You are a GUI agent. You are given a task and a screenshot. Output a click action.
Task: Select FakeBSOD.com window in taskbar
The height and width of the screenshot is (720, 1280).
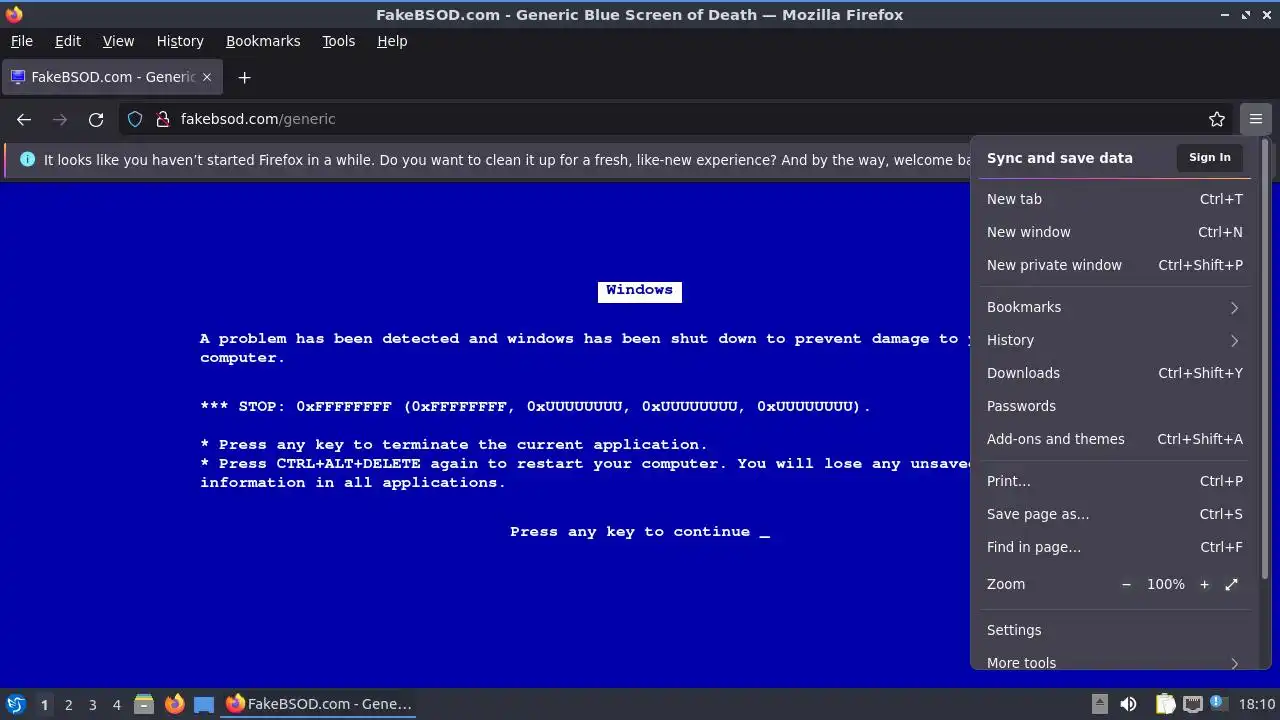tap(320, 704)
